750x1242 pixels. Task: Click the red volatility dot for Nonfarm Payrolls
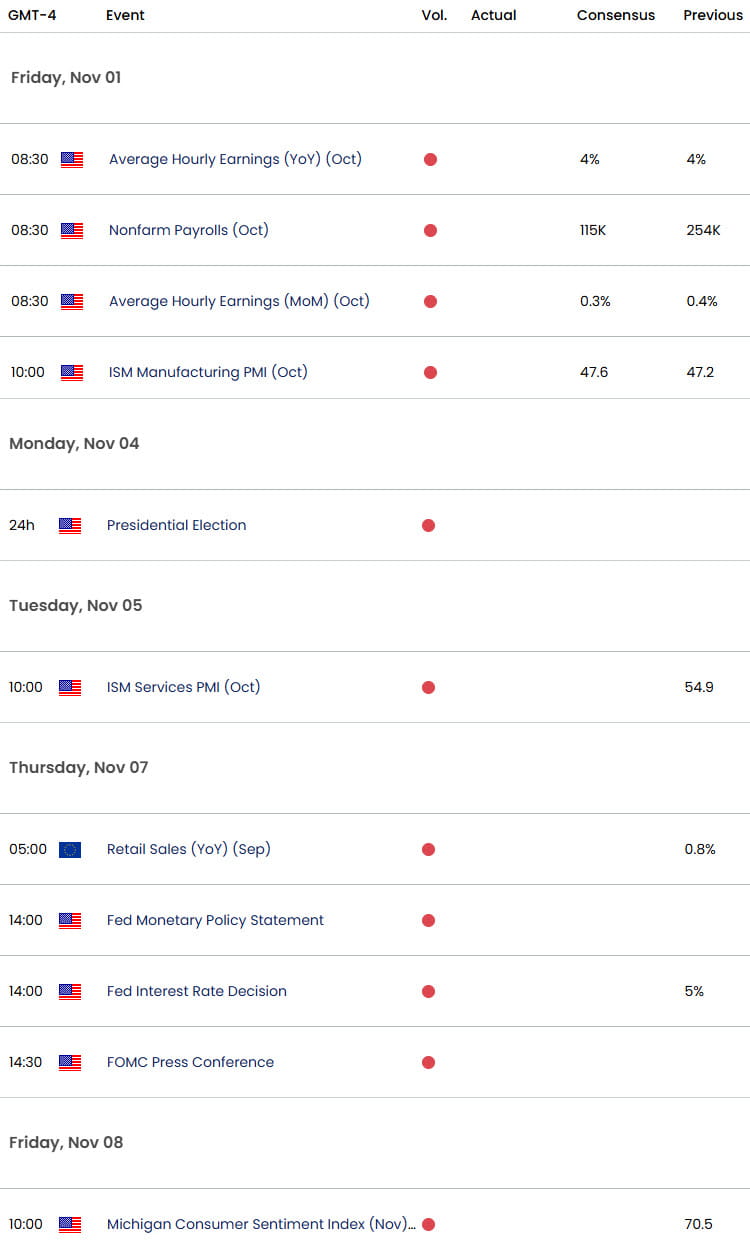click(430, 230)
